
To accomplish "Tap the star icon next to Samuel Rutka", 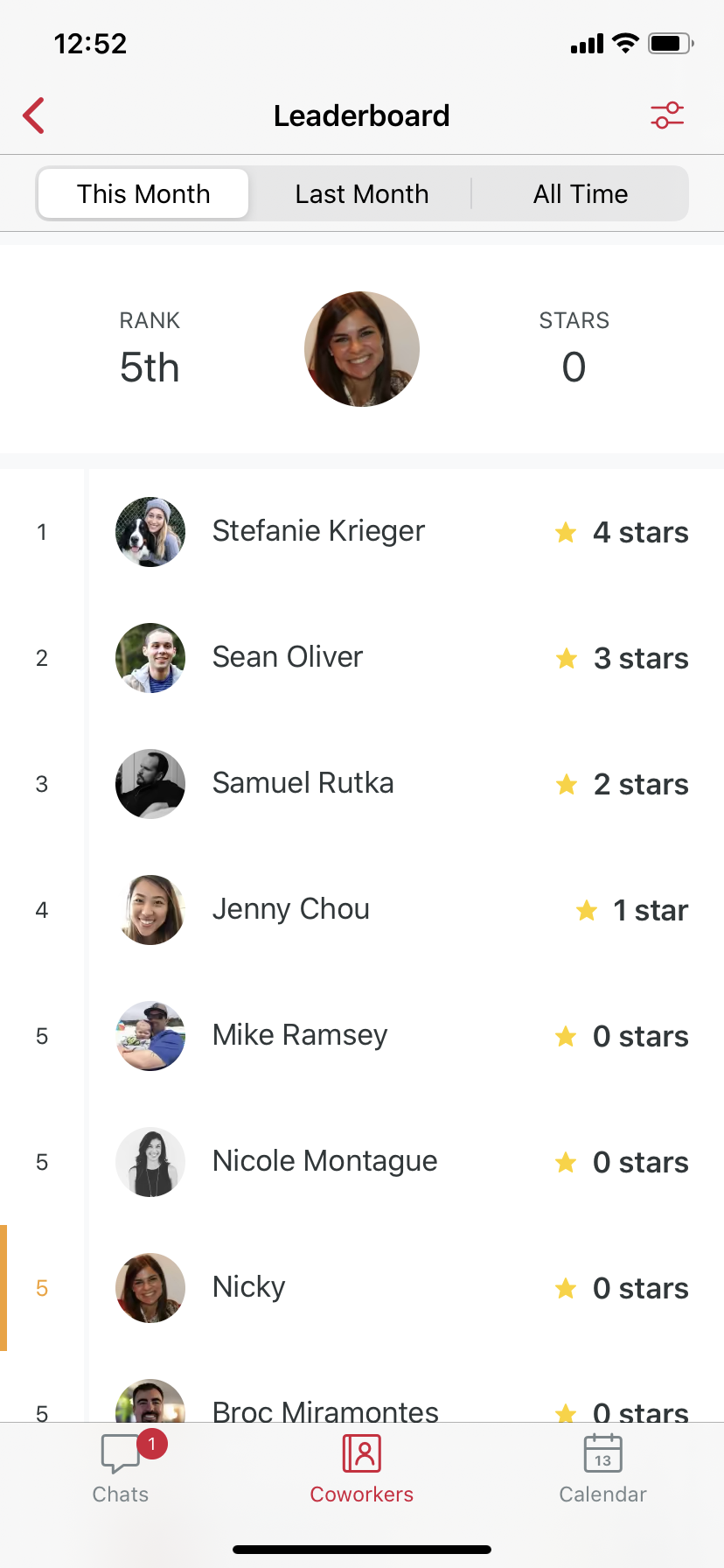I will pos(566,784).
